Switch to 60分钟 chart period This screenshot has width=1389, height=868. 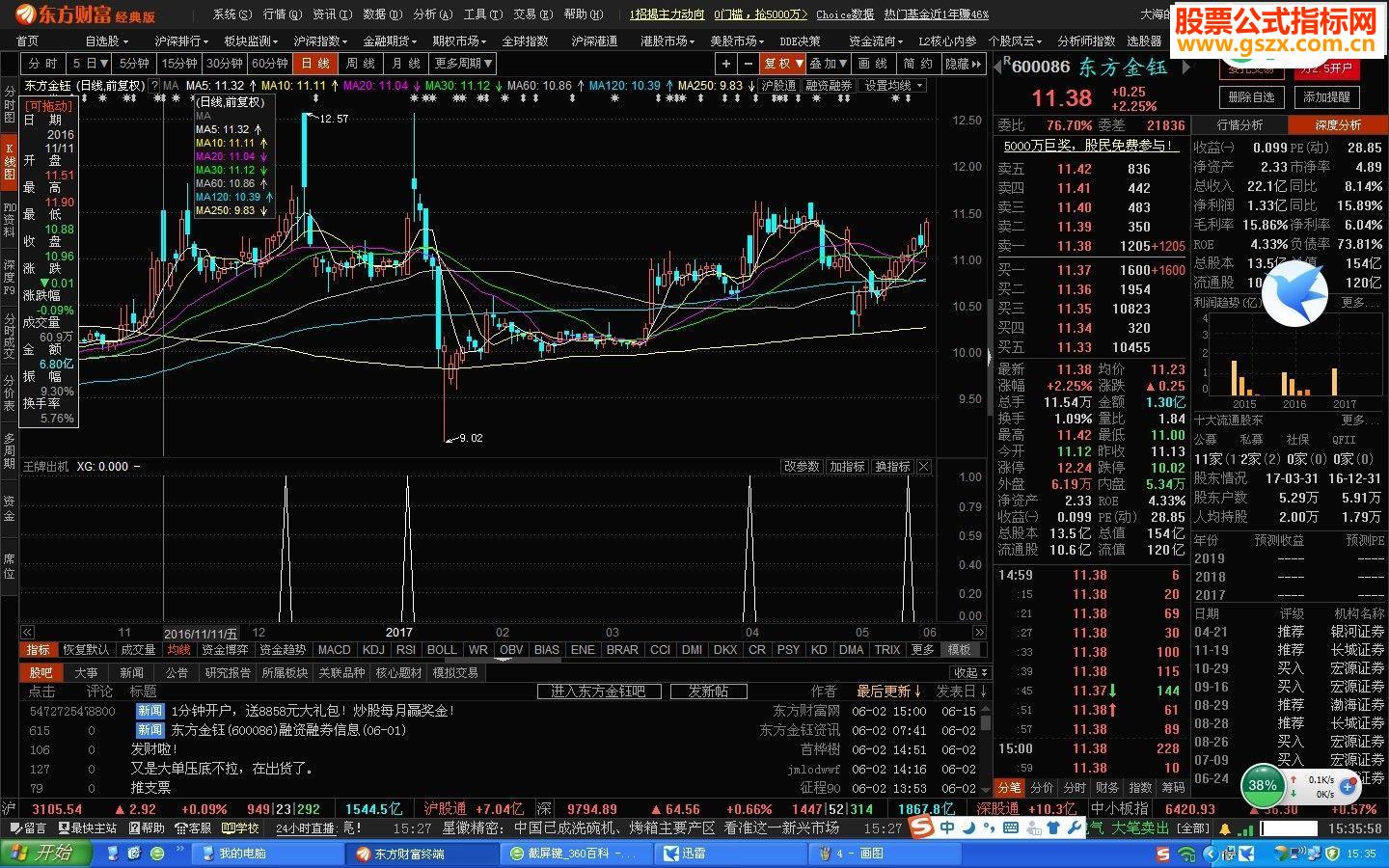pyautogui.click(x=270, y=63)
